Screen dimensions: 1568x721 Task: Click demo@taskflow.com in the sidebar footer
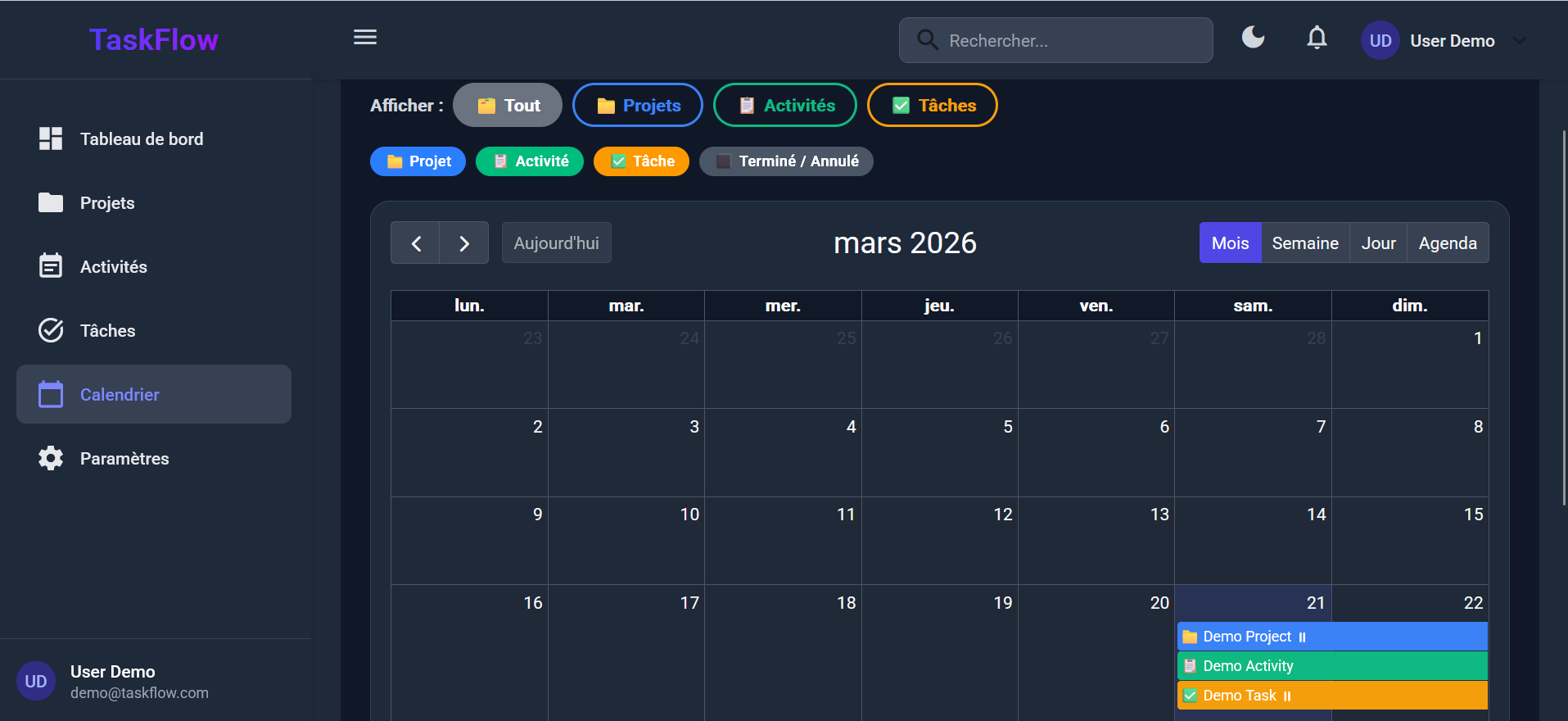click(x=139, y=693)
